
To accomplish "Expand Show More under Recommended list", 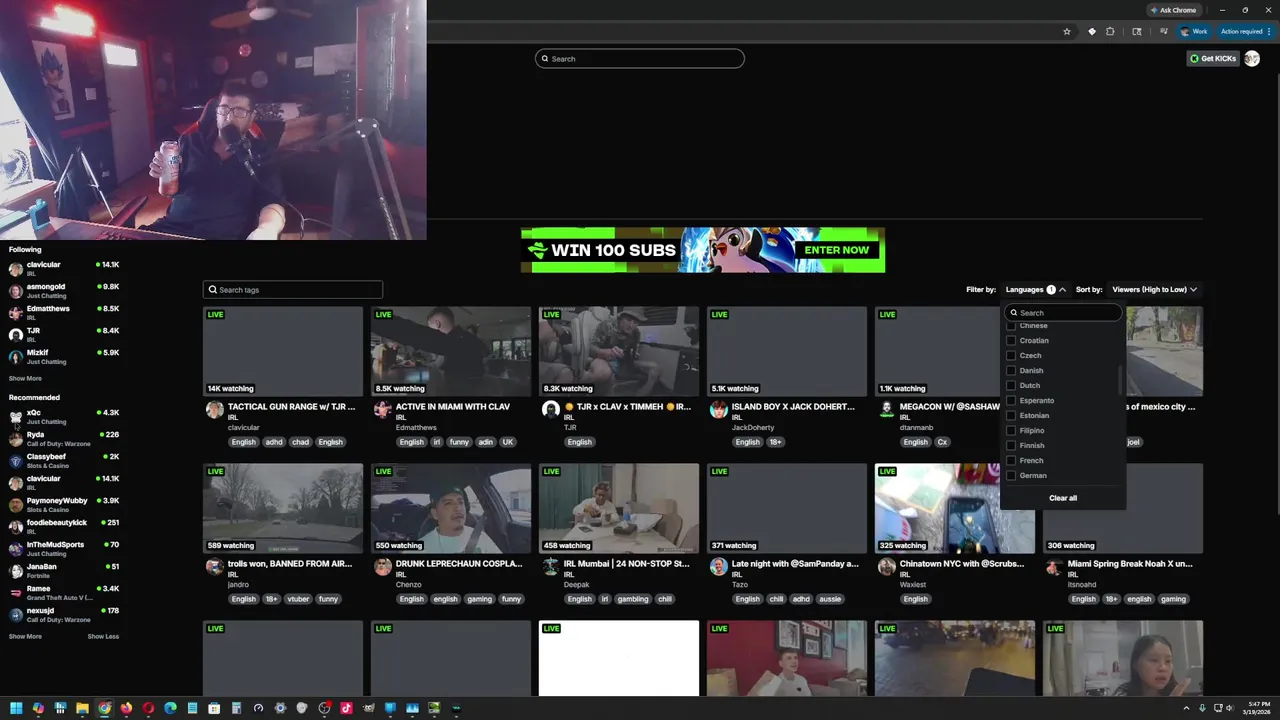I will (25, 636).
